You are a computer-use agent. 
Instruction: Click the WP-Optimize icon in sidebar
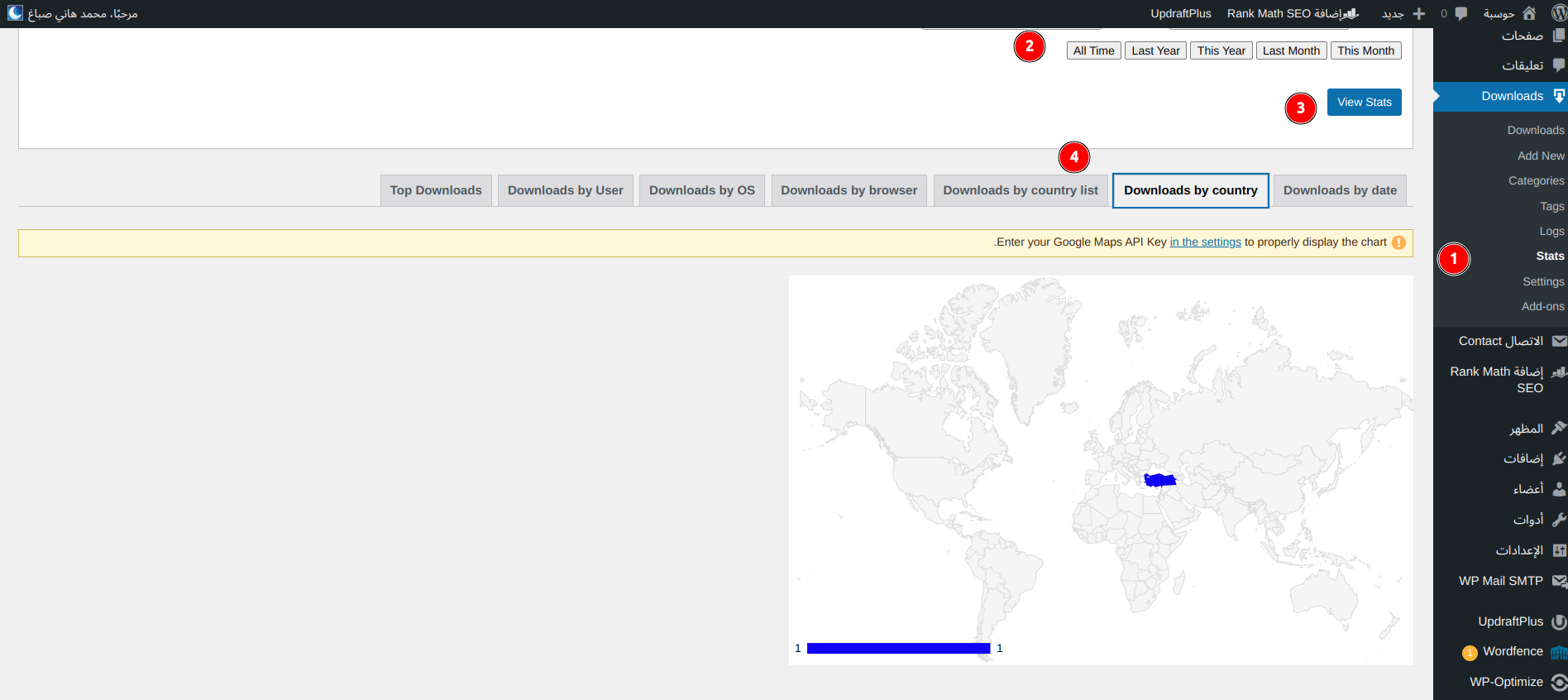click(x=1559, y=682)
